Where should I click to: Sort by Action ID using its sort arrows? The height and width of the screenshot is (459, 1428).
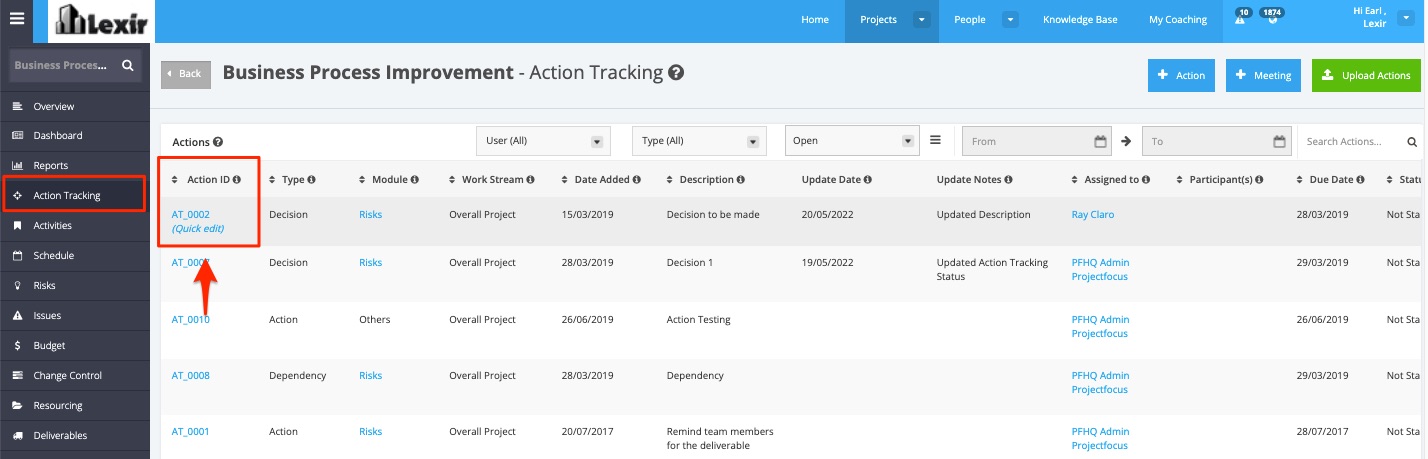176,180
